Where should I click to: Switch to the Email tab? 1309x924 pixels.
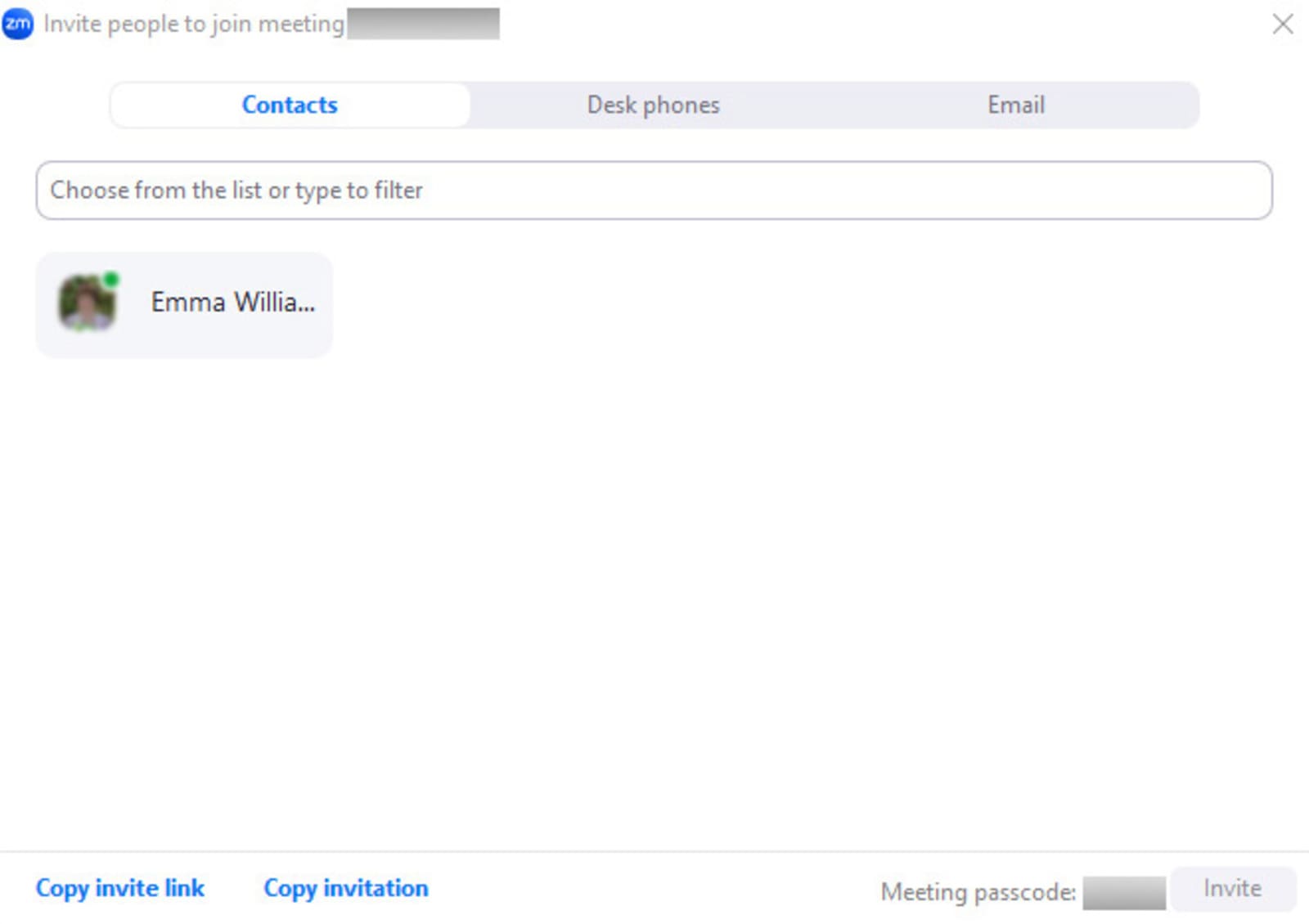1015,105
